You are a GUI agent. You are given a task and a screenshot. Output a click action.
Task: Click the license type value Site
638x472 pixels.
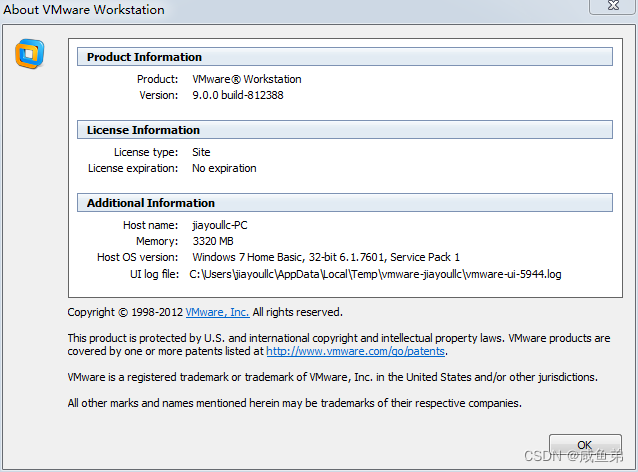pyautogui.click(x=201, y=152)
